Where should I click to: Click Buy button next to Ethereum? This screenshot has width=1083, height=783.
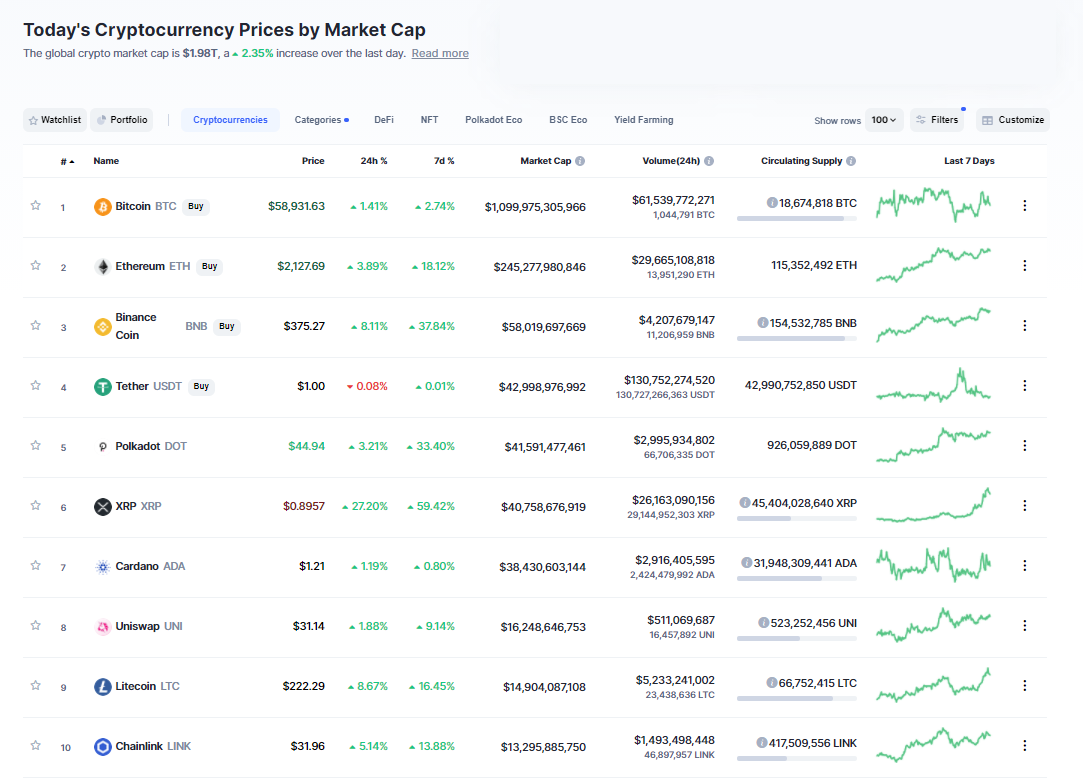point(209,267)
